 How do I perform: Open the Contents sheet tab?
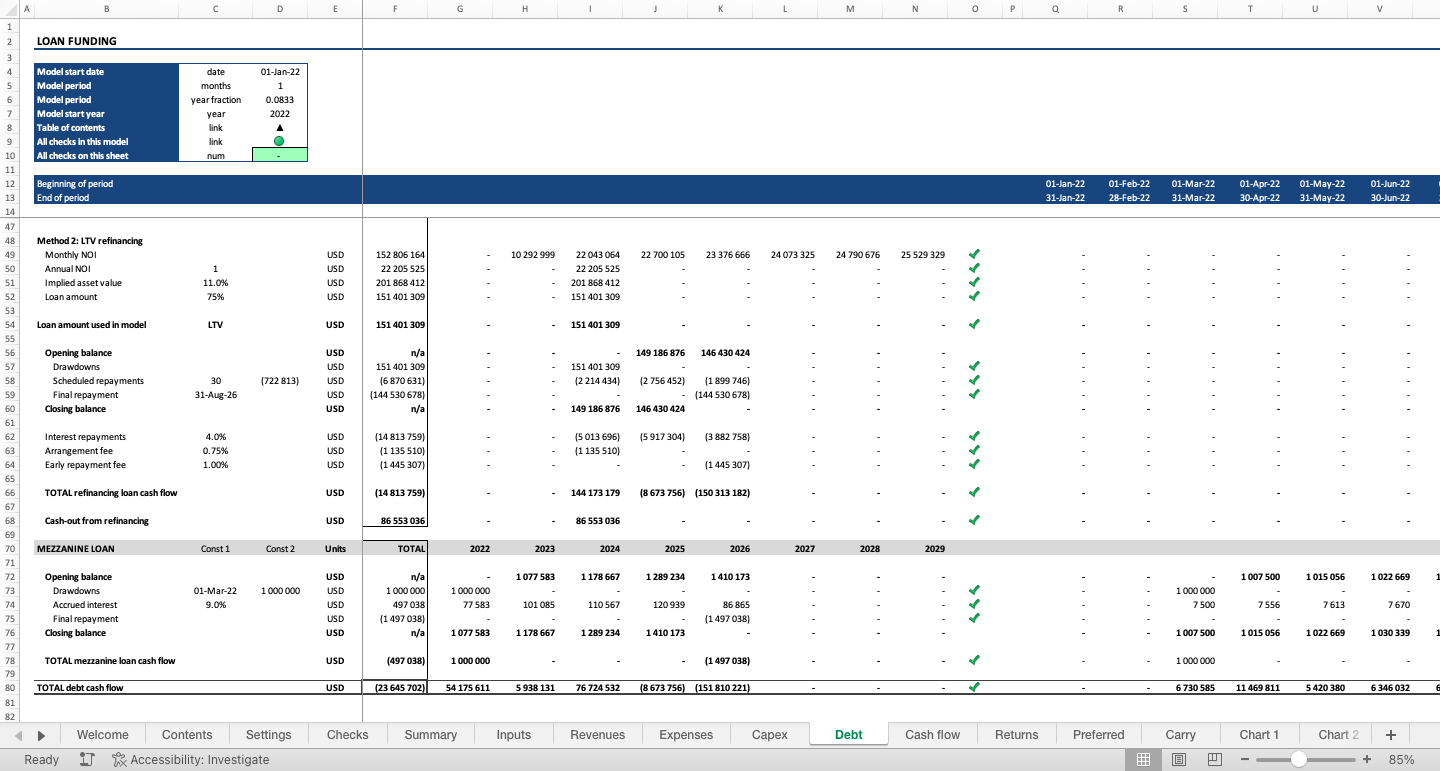point(187,734)
